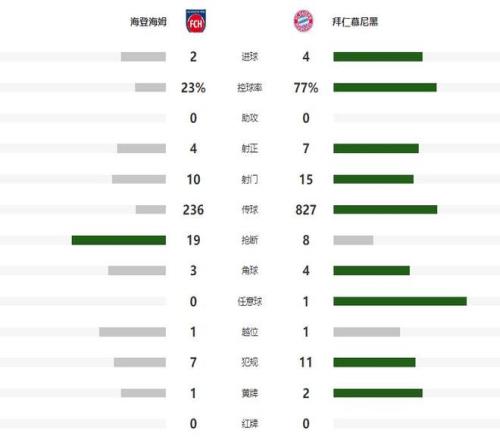This screenshot has height=440, width=500.
Task: Click the green 19 tackles bar
Action: coord(119,240)
